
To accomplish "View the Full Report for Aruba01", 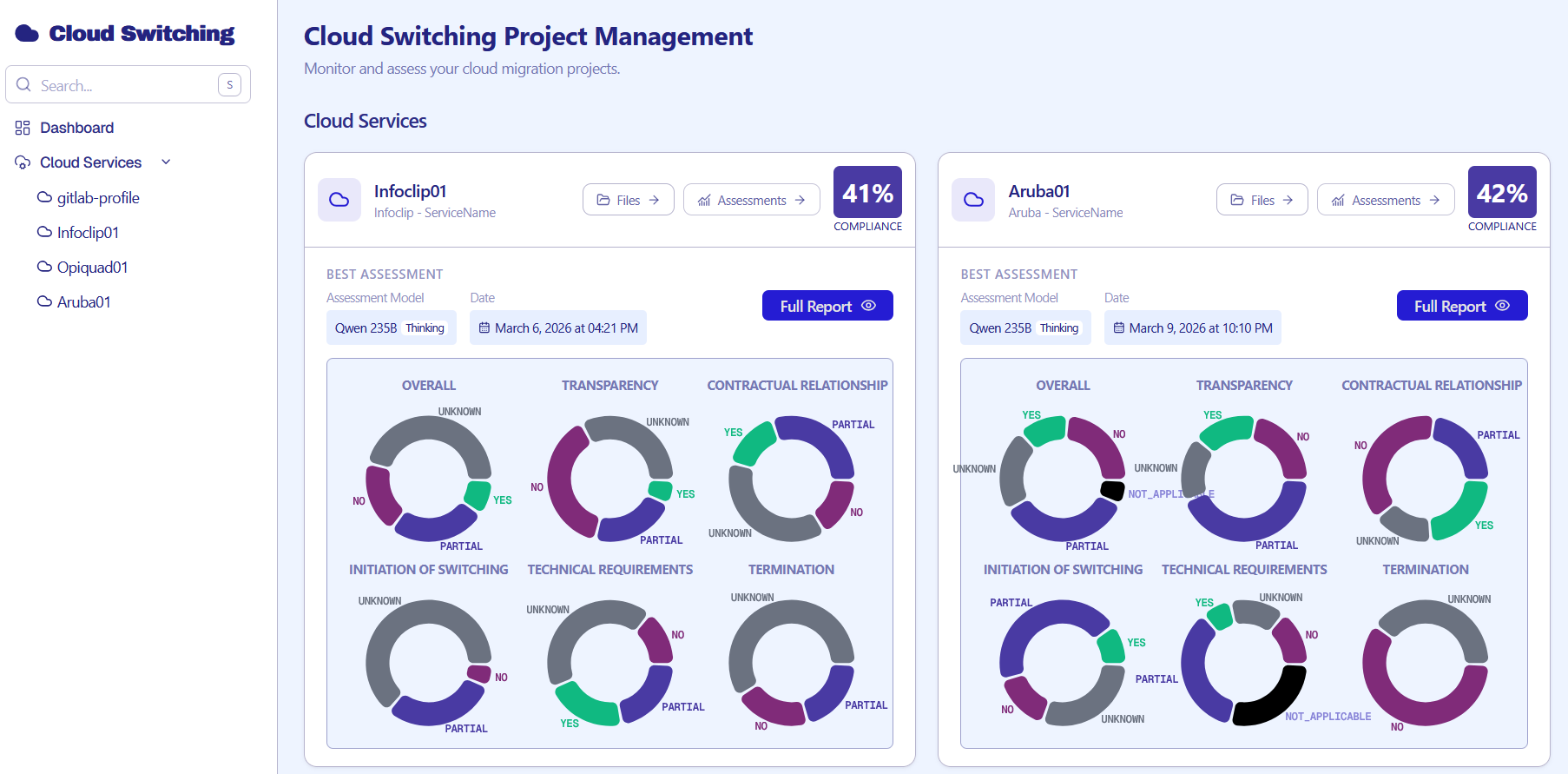I will coord(1461,306).
